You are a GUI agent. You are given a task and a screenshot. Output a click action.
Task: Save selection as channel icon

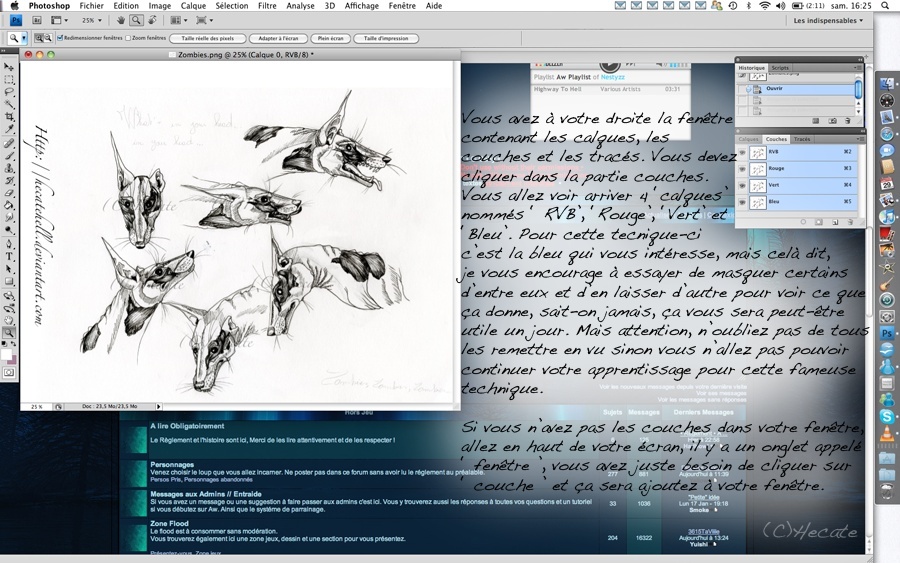[x=819, y=222]
